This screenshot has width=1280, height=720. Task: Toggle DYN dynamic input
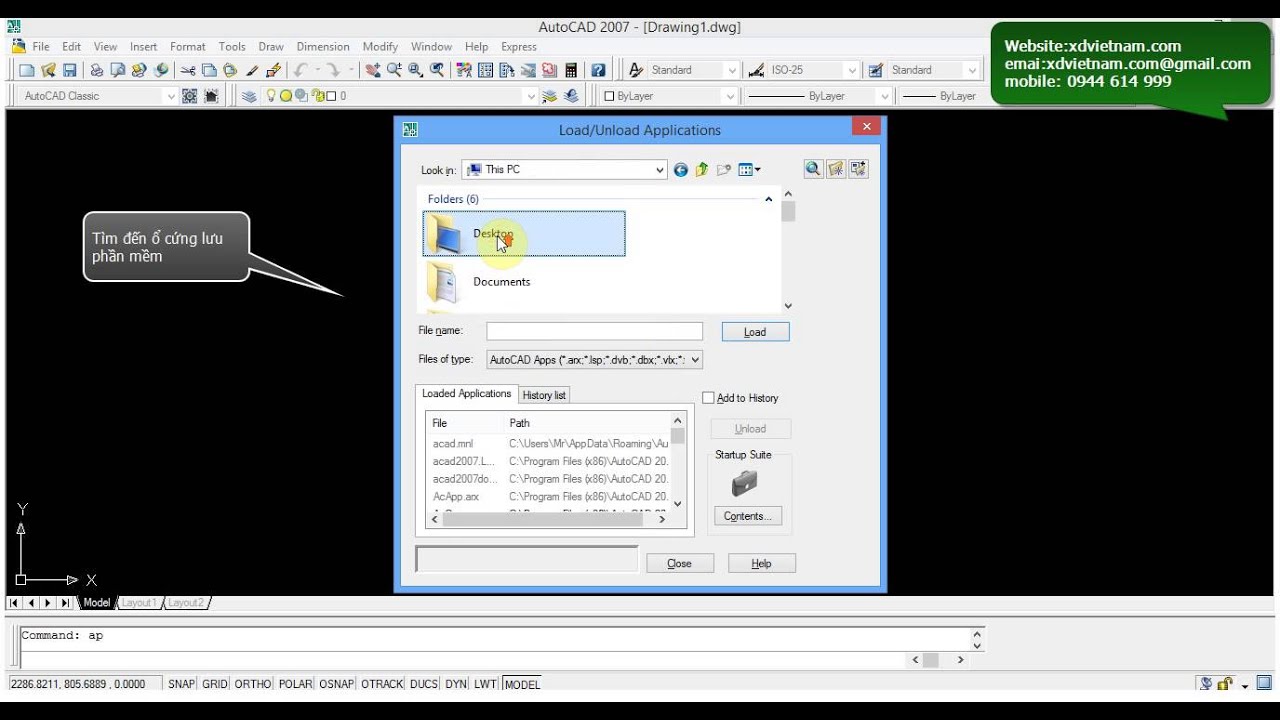coord(456,684)
